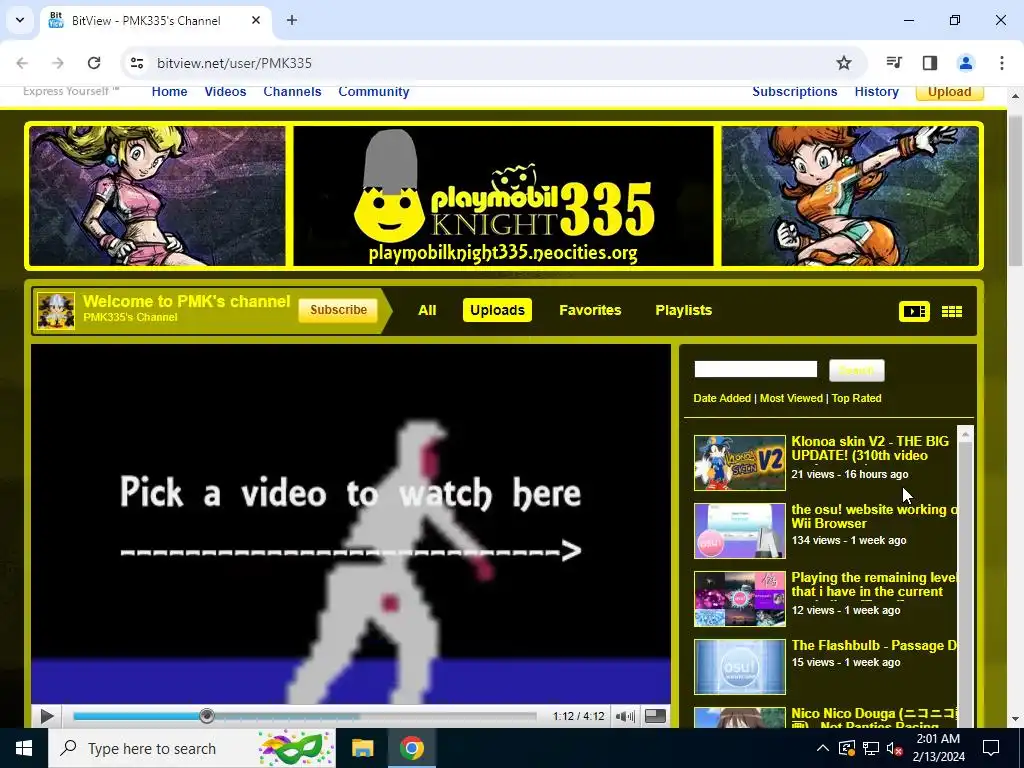Open Klonoa skin V2 video thumbnail
Viewport: 1024px width, 768px height.
pos(740,463)
